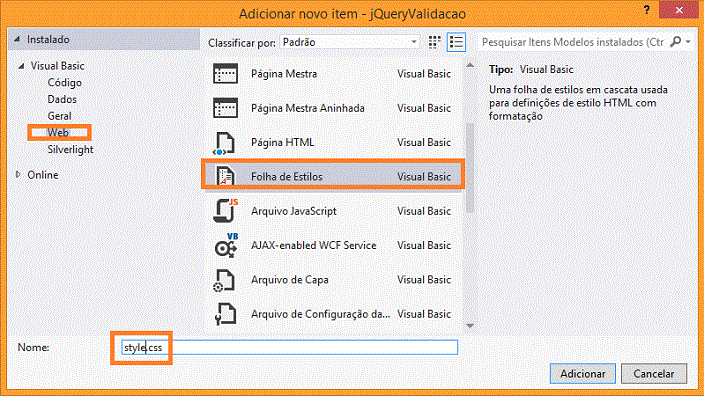Click the Arquivo JavaScript JS icon
This screenshot has width=704, height=396.
tap(225, 211)
